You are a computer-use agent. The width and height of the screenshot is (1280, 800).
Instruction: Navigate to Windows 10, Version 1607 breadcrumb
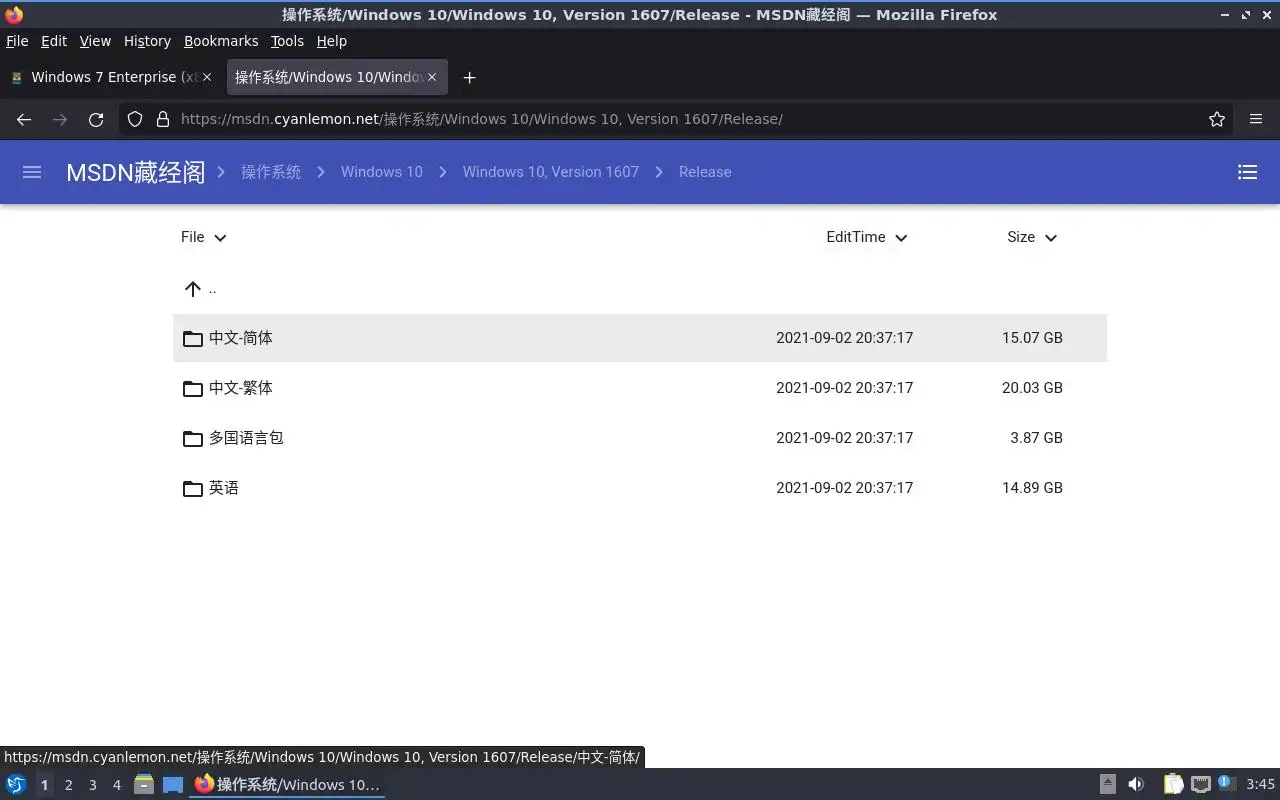click(x=550, y=172)
